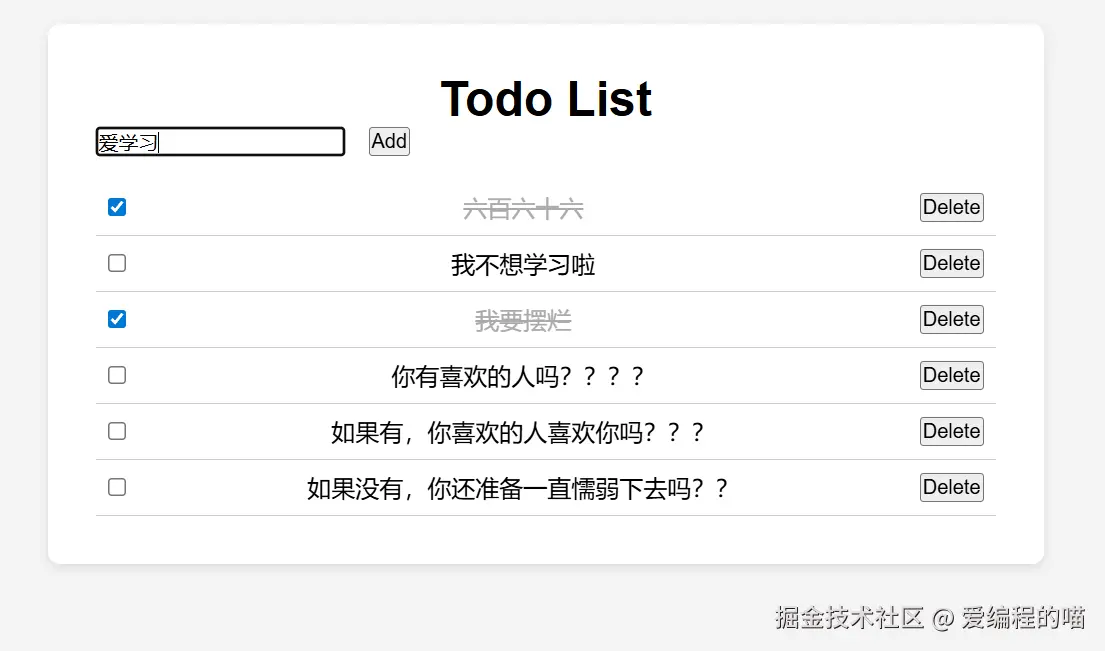Screen dimensions: 1105x651
Task: Hit Delete on the 如果没有，你还准备一直懦弱下去吗 row
Action: coord(951,487)
